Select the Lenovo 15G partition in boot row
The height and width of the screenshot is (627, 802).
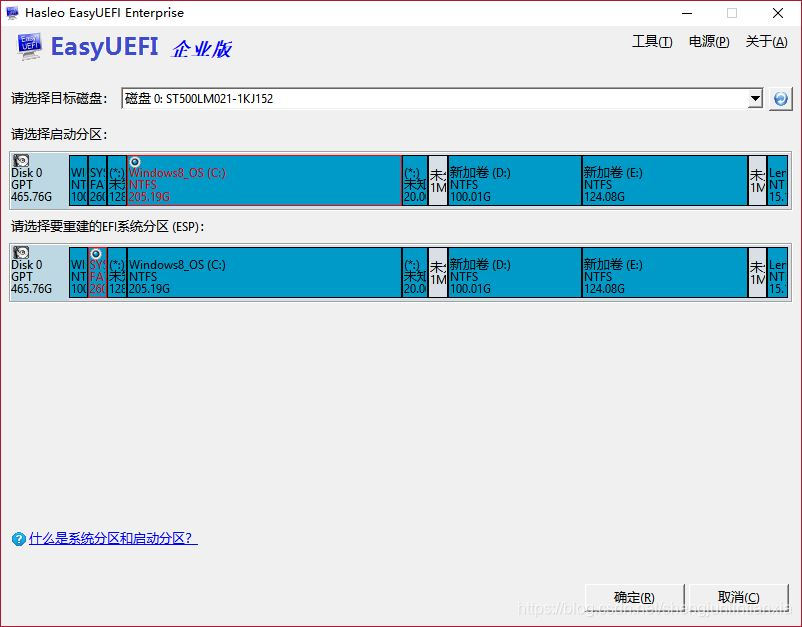pos(777,181)
